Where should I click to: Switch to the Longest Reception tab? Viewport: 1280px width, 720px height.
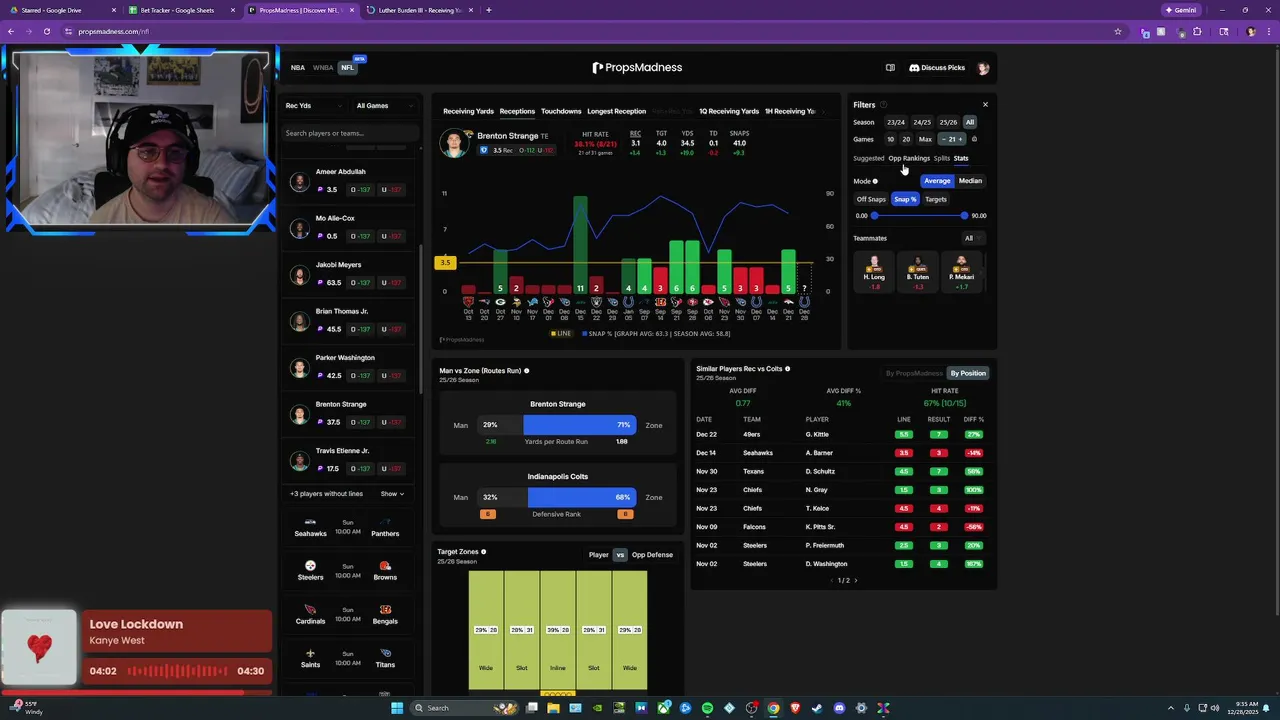616,111
